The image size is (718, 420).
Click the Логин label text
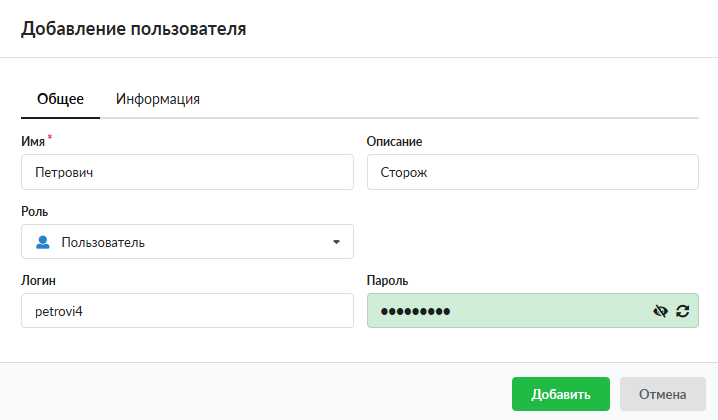coord(39,281)
